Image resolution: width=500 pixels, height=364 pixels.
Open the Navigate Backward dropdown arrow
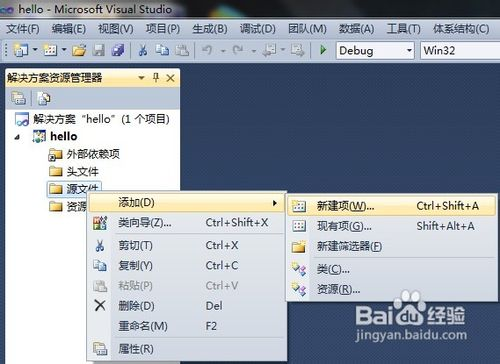tap(283, 50)
